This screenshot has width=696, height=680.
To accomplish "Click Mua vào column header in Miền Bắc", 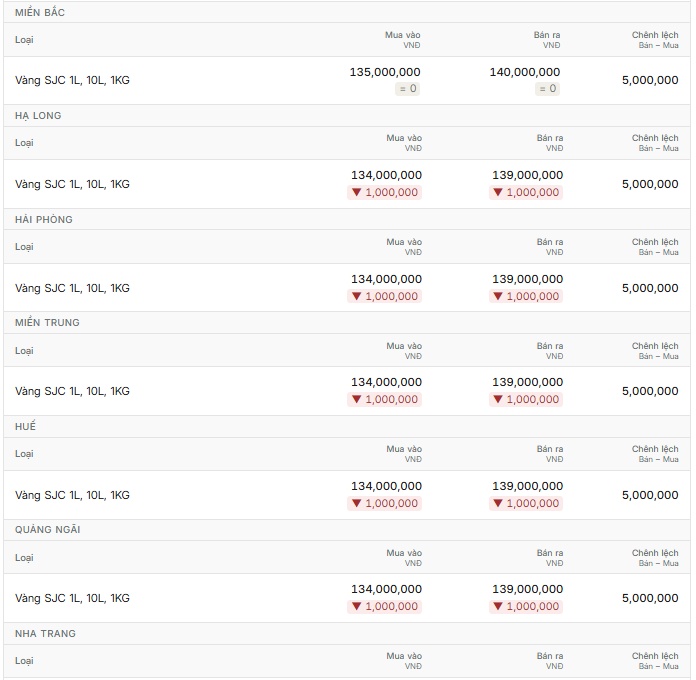I will 403,40.
